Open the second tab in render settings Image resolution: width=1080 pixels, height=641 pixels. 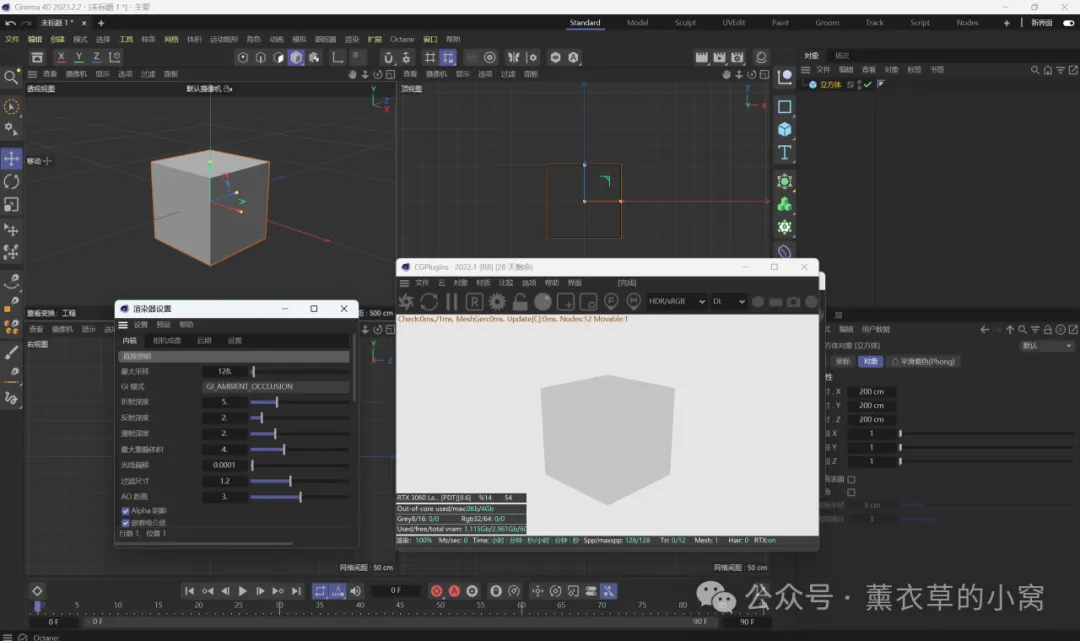pos(167,341)
